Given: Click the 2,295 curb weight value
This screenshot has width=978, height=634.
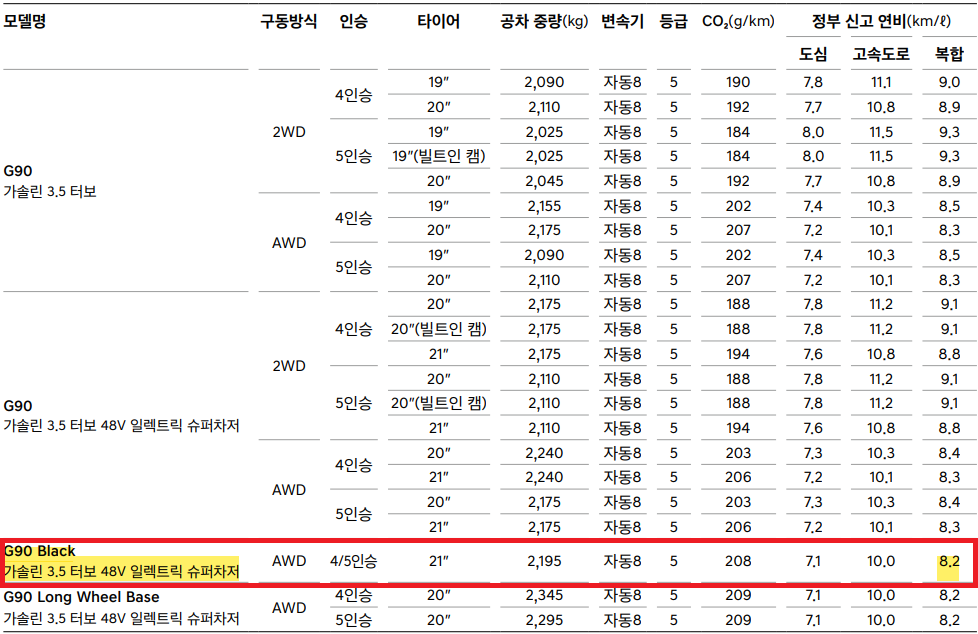Looking at the screenshot, I should click(544, 620).
